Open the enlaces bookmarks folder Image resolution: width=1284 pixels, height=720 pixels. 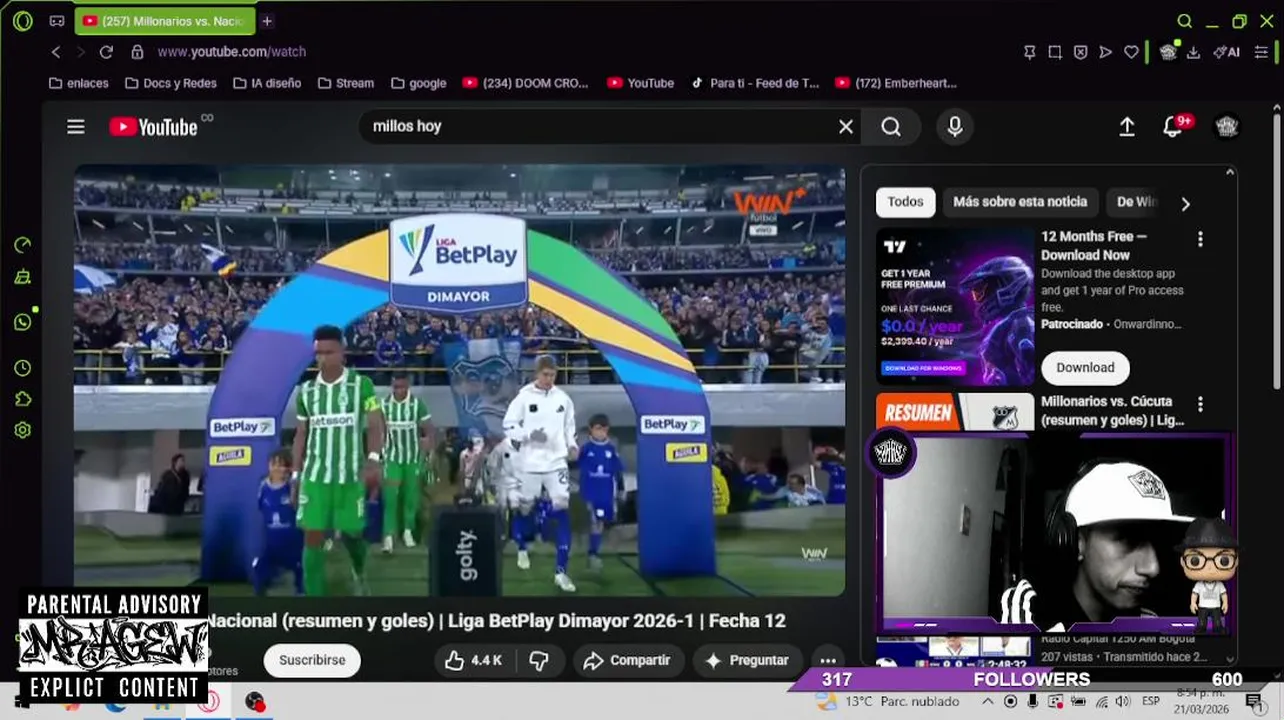pyautogui.click(x=78, y=83)
